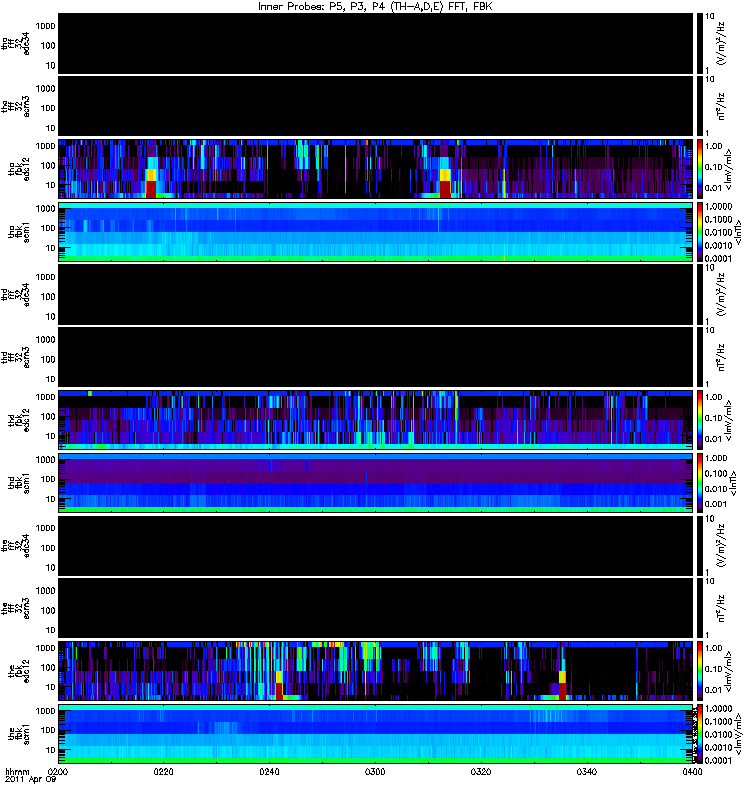Image resolution: width=750 pixels, height=800 pixels.
Task: Click the 'the fff 32 edc34' y-axis label
Action: click(x=16, y=546)
